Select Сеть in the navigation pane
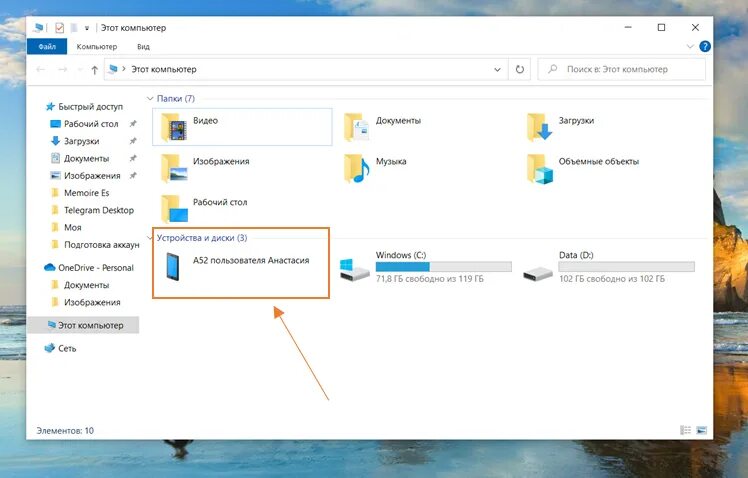748x478 pixels. click(x=60, y=348)
